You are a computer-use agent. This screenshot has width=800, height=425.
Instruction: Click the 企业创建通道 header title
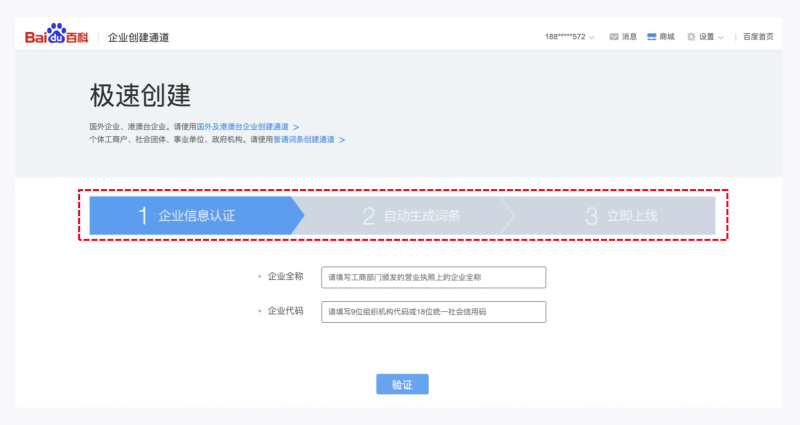[x=138, y=37]
